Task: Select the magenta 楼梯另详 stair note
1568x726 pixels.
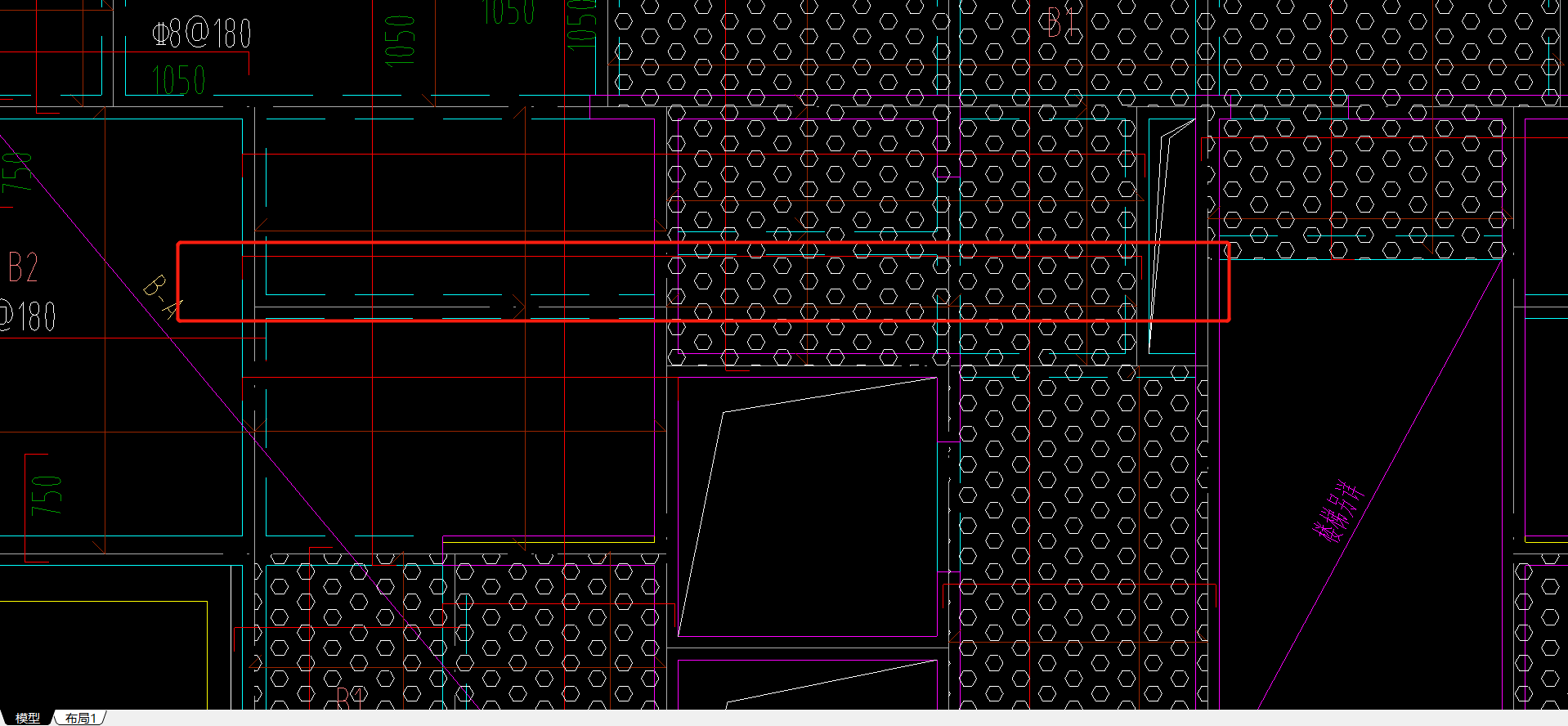Action: point(1338,513)
